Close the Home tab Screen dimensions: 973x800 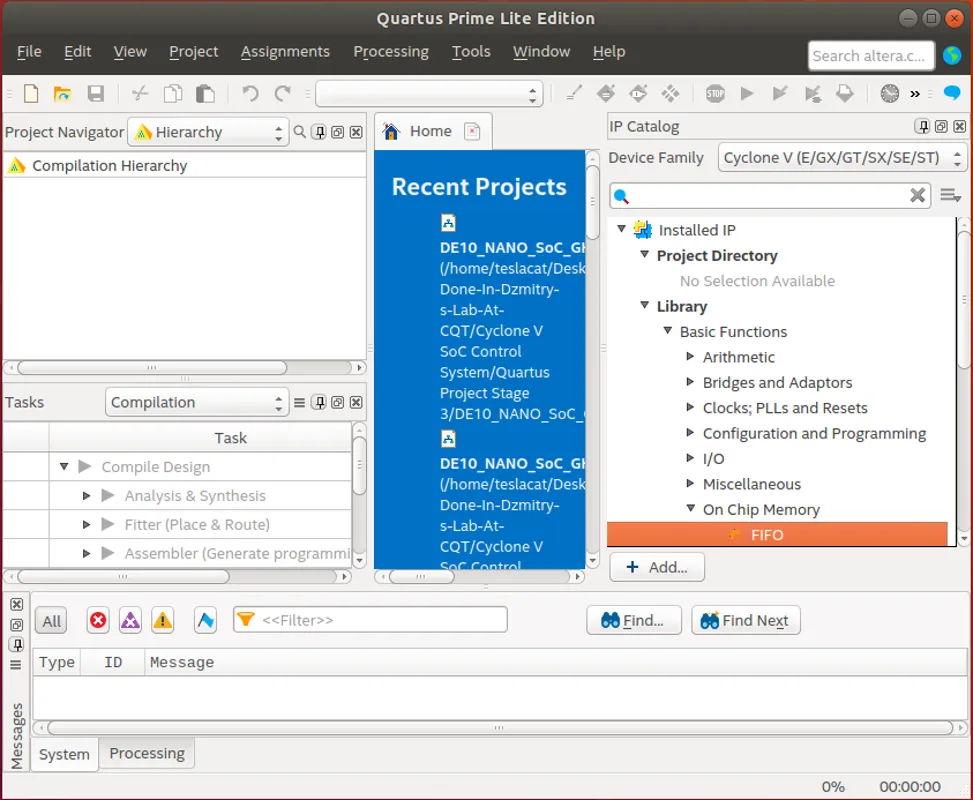[x=472, y=131]
